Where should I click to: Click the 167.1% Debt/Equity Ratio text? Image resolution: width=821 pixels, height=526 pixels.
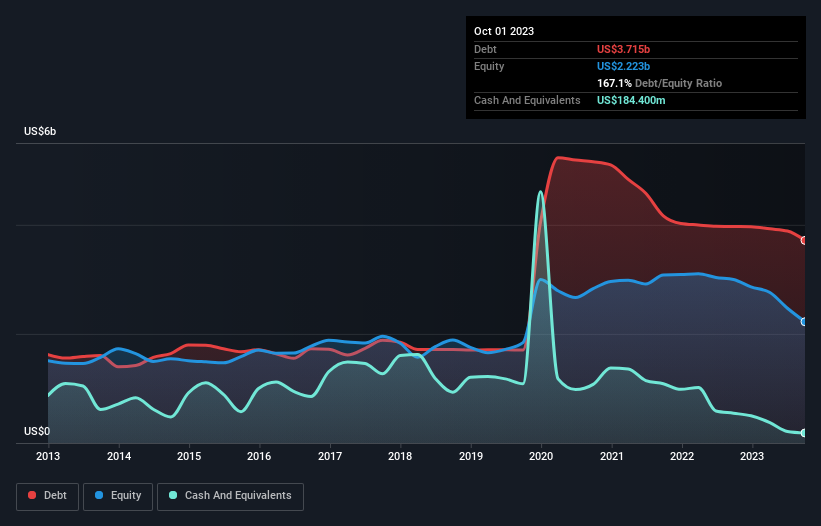point(659,83)
